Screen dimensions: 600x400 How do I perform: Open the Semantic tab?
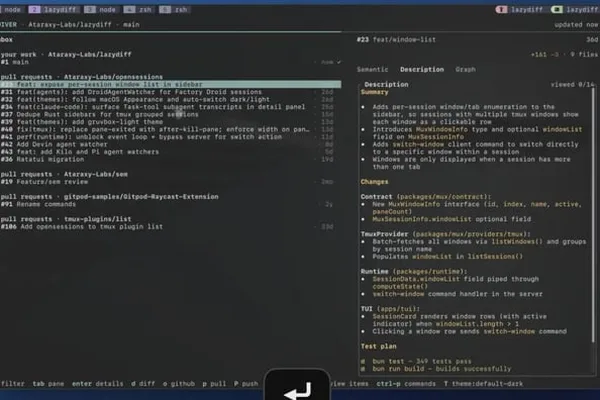(x=372, y=69)
